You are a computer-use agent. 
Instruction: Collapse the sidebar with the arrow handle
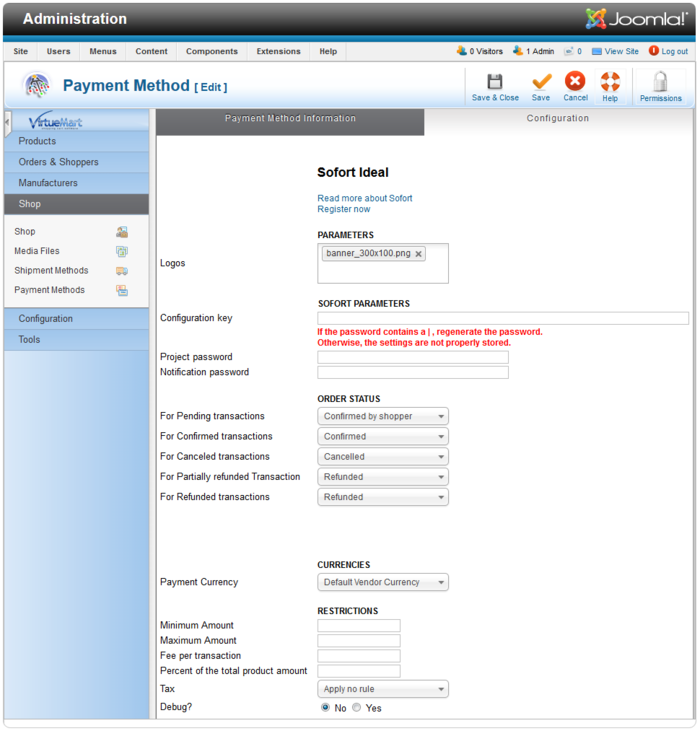click(7, 123)
